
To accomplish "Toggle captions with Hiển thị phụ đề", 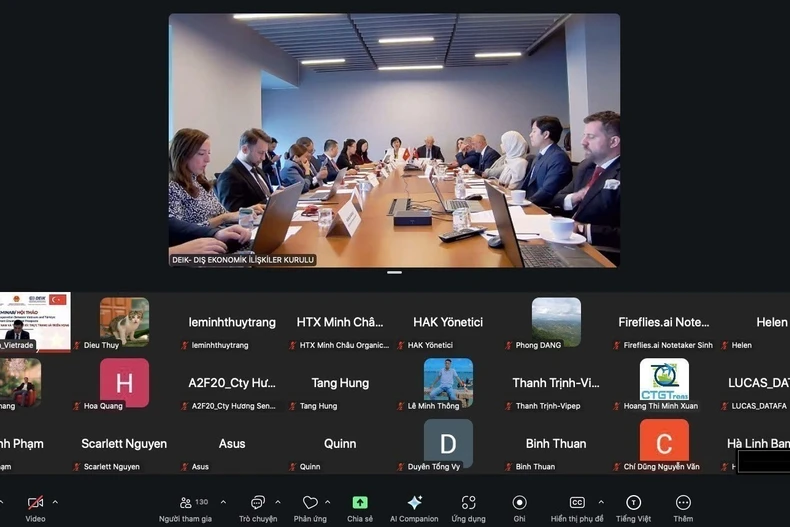I will click(577, 503).
